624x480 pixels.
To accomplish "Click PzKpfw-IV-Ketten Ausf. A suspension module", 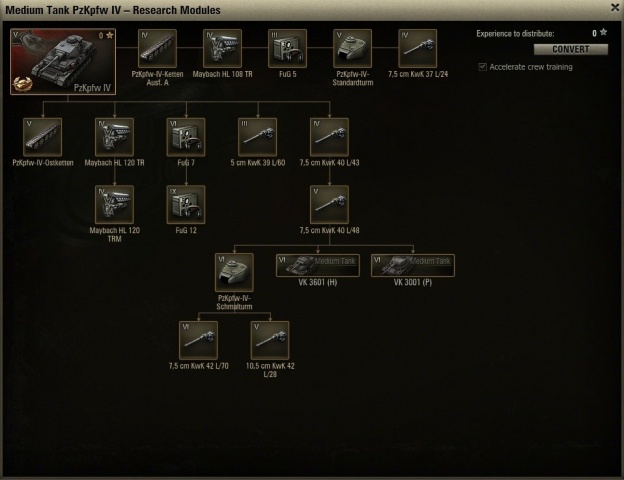I will click(157, 48).
